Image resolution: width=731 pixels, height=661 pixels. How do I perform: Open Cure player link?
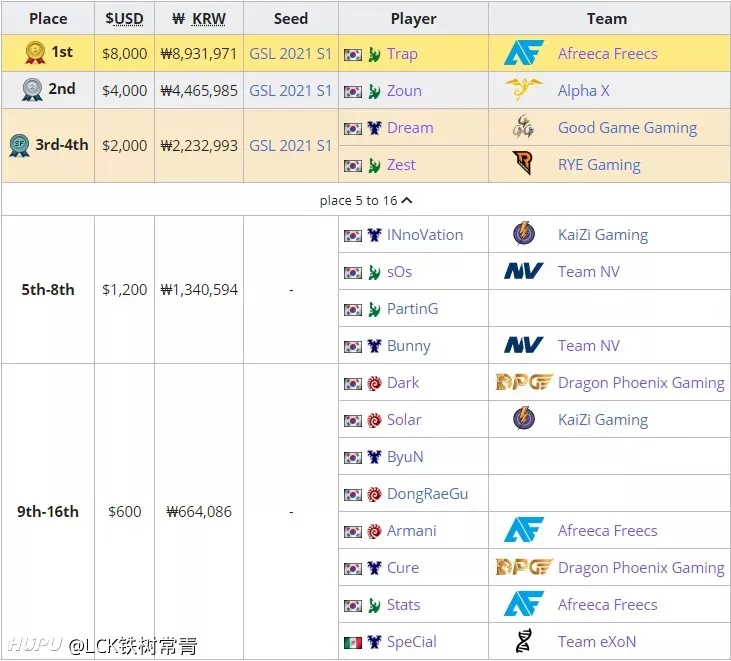pyautogui.click(x=402, y=568)
